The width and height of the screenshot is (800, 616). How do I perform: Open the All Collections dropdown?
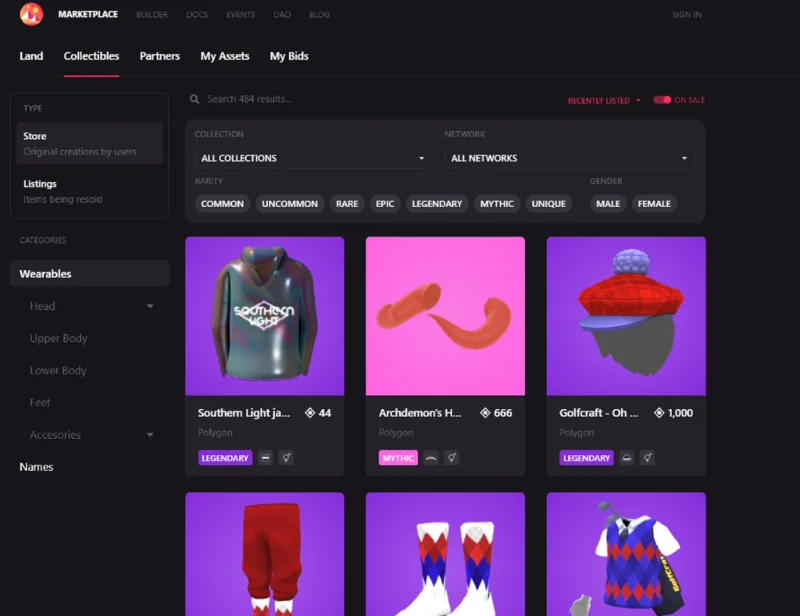click(x=312, y=158)
